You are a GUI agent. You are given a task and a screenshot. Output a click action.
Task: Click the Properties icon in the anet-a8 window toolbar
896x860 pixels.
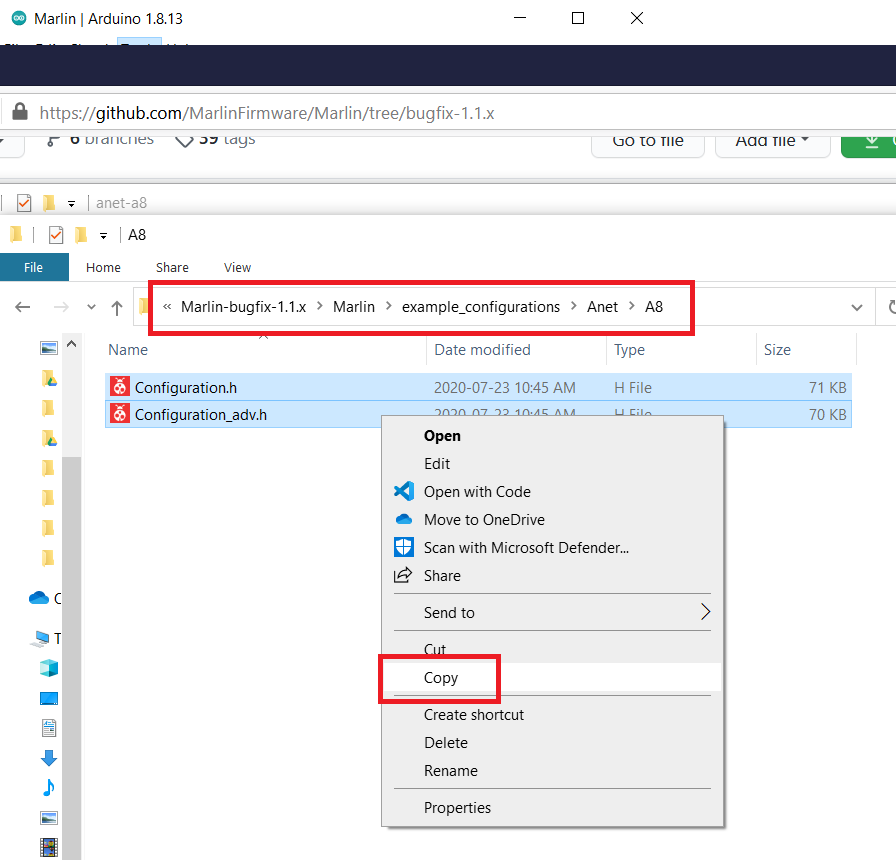pyautogui.click(x=24, y=203)
